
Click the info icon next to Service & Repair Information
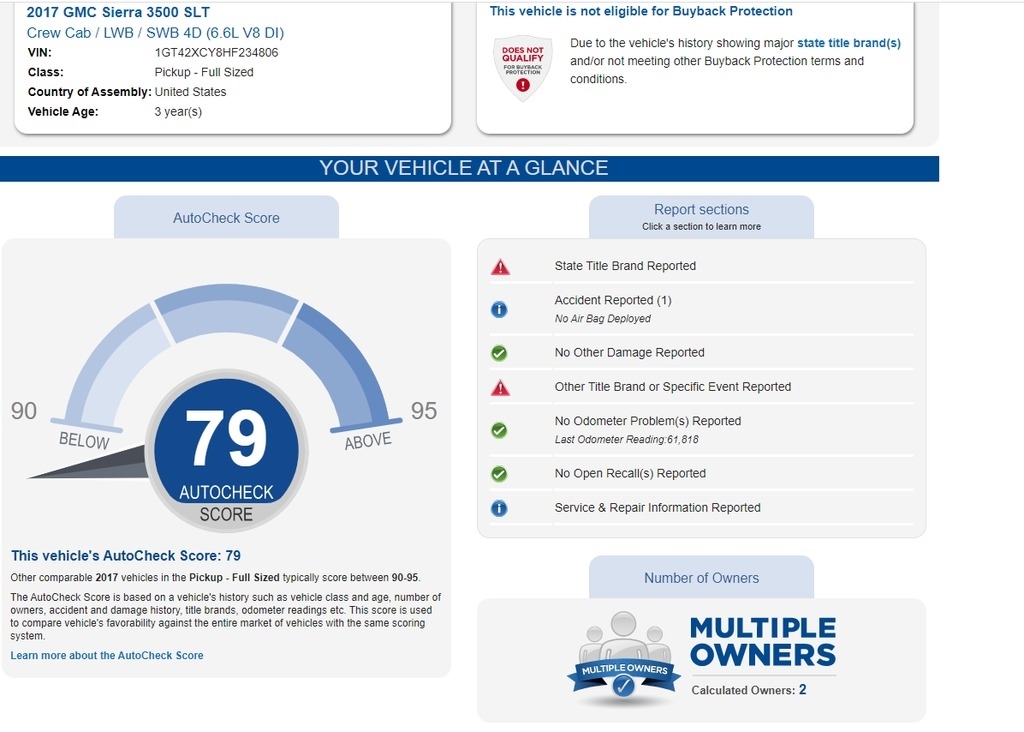coord(499,508)
